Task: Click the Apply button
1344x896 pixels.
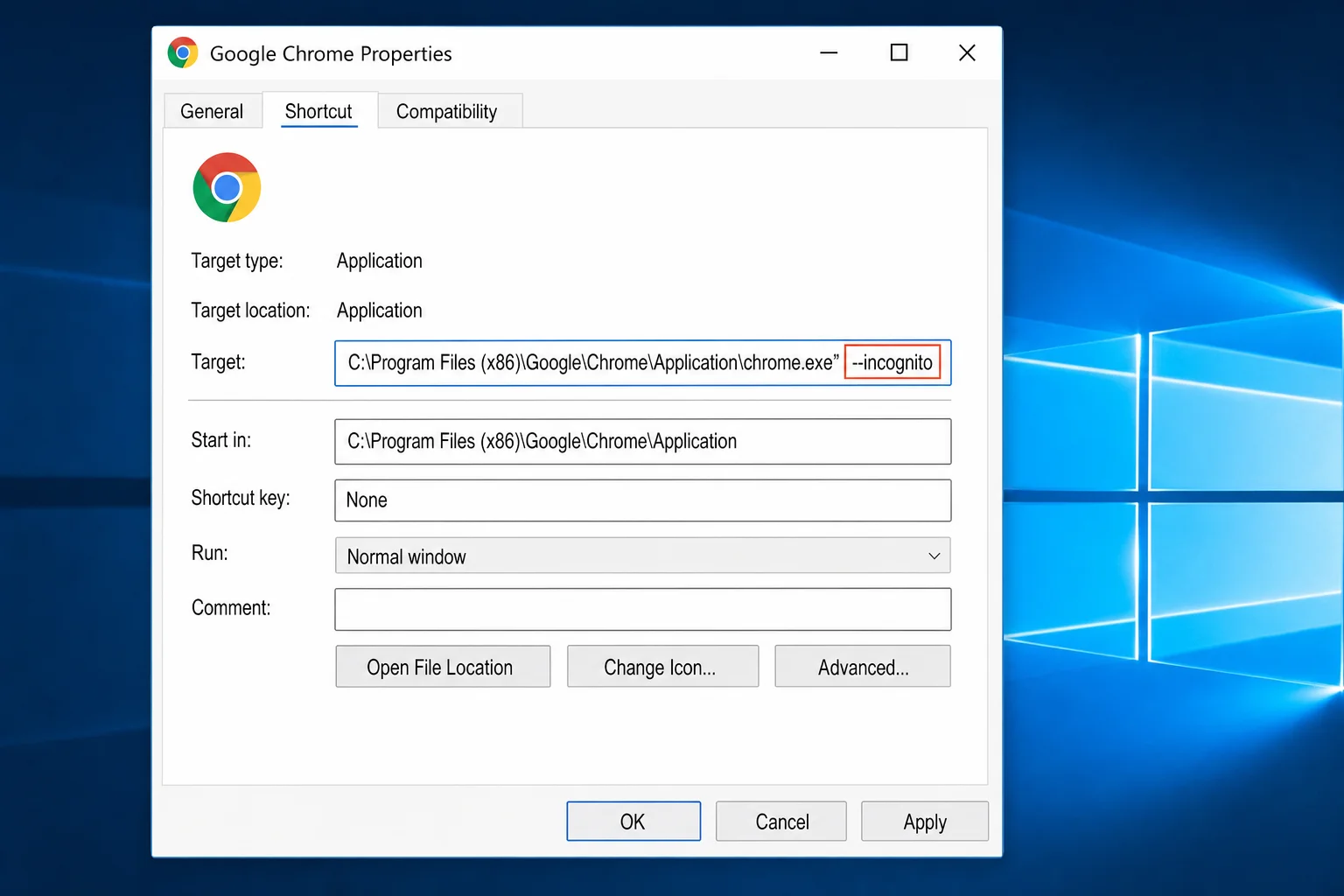Action: [x=925, y=821]
